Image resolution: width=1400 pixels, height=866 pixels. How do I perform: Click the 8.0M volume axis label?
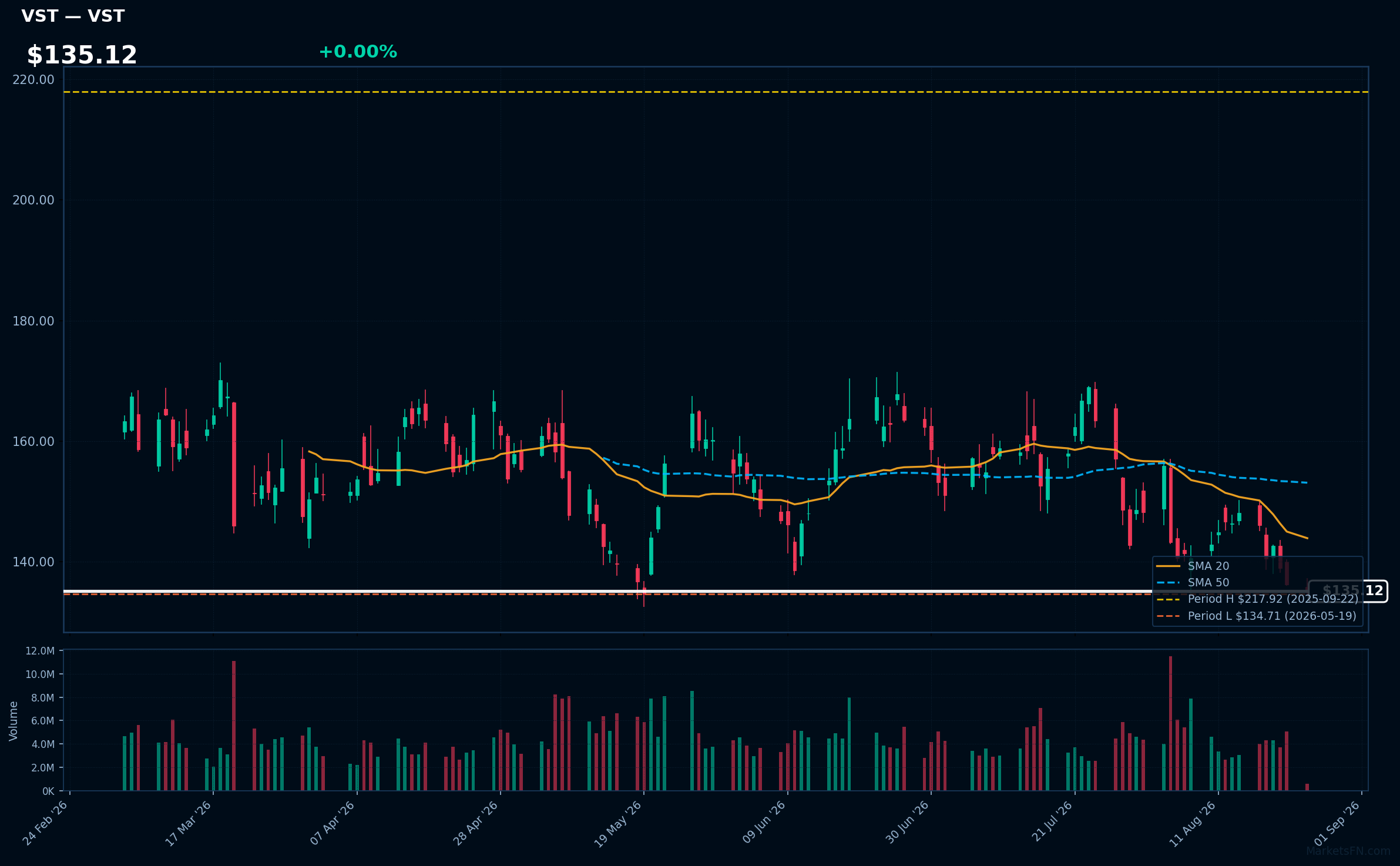pyautogui.click(x=43, y=698)
